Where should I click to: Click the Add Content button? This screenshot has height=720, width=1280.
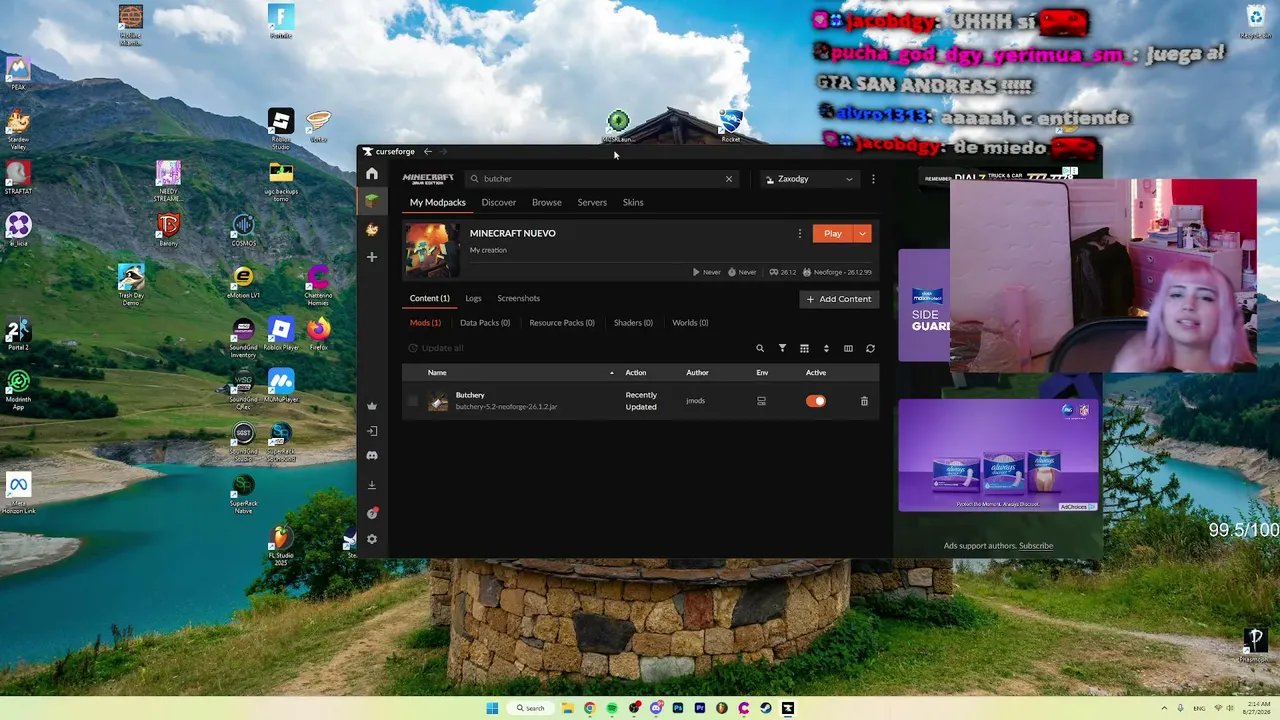pos(839,299)
